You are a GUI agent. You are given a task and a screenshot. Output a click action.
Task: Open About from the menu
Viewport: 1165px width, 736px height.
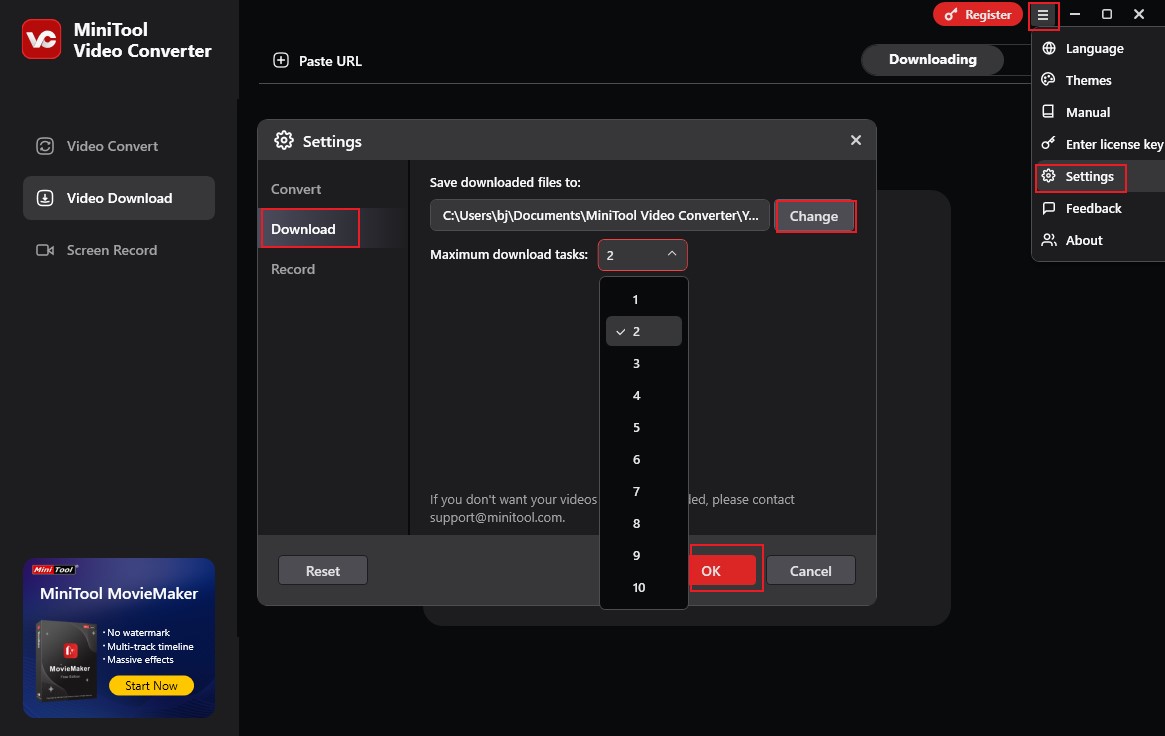coord(1100,240)
